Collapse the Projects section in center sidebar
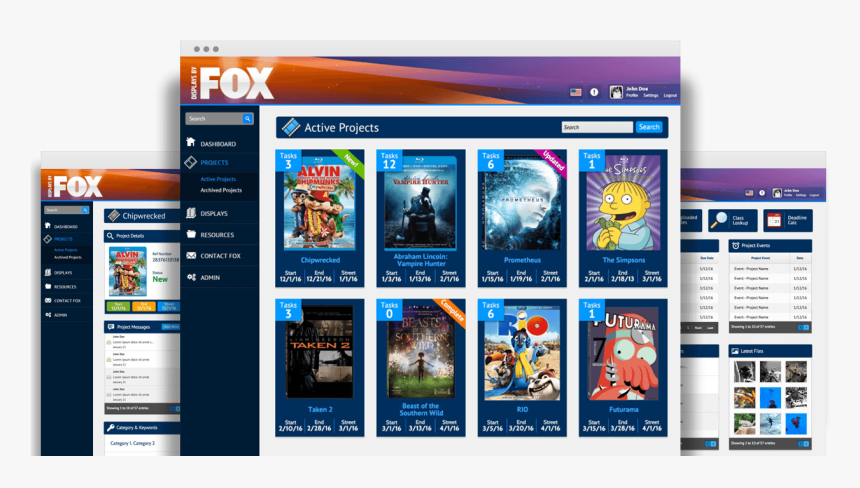Viewport: 860px width, 488px height. coord(214,162)
